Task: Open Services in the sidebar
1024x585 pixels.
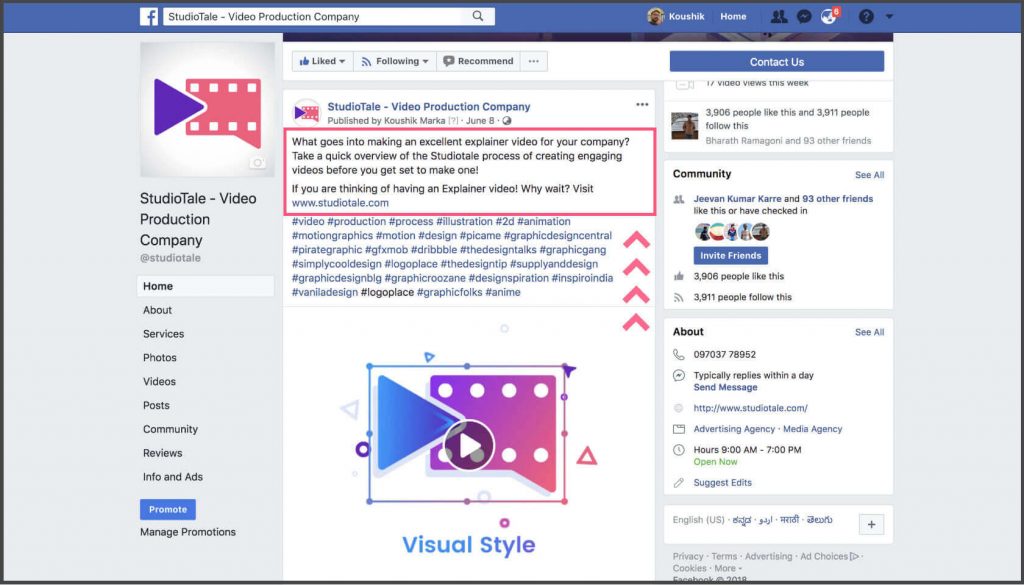Action: (x=163, y=334)
